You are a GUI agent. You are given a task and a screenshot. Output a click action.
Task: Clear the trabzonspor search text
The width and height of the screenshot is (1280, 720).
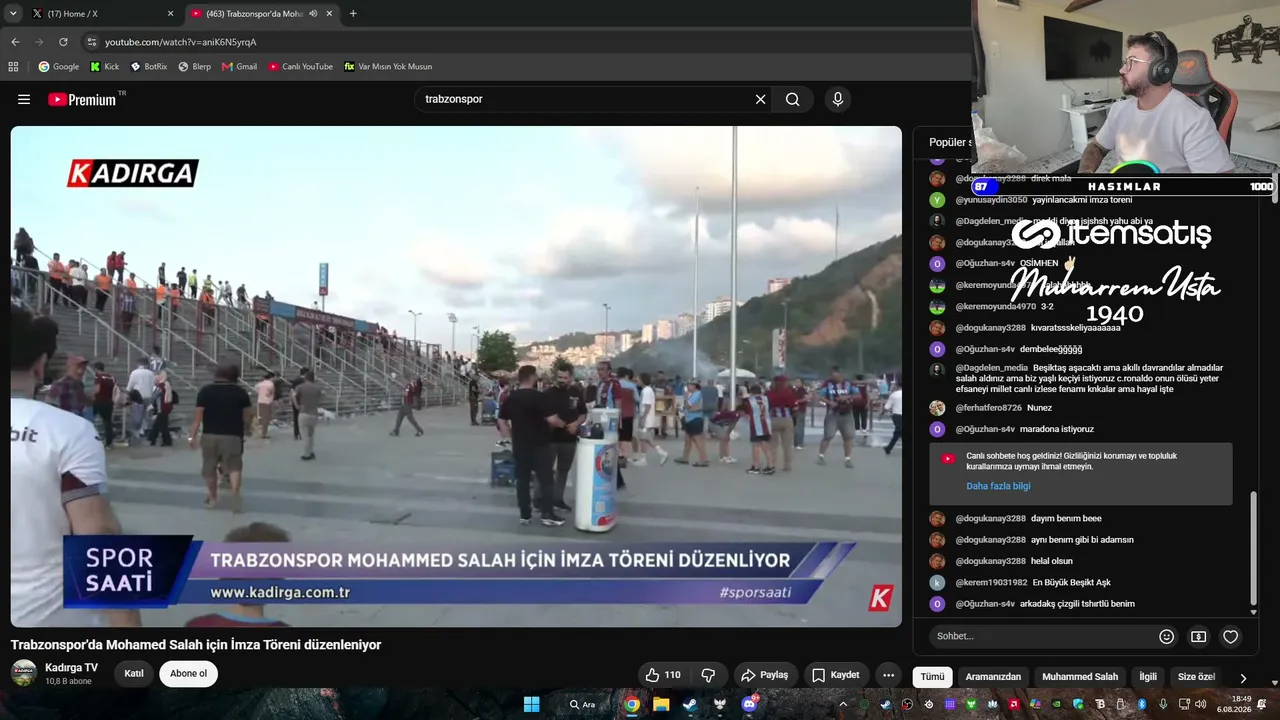click(x=760, y=99)
